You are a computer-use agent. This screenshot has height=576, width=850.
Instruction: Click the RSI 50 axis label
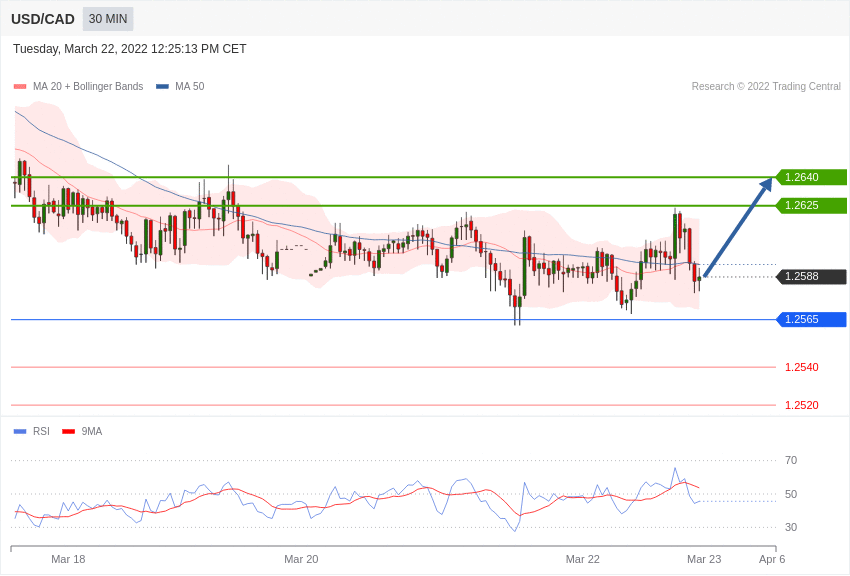pyautogui.click(x=791, y=494)
